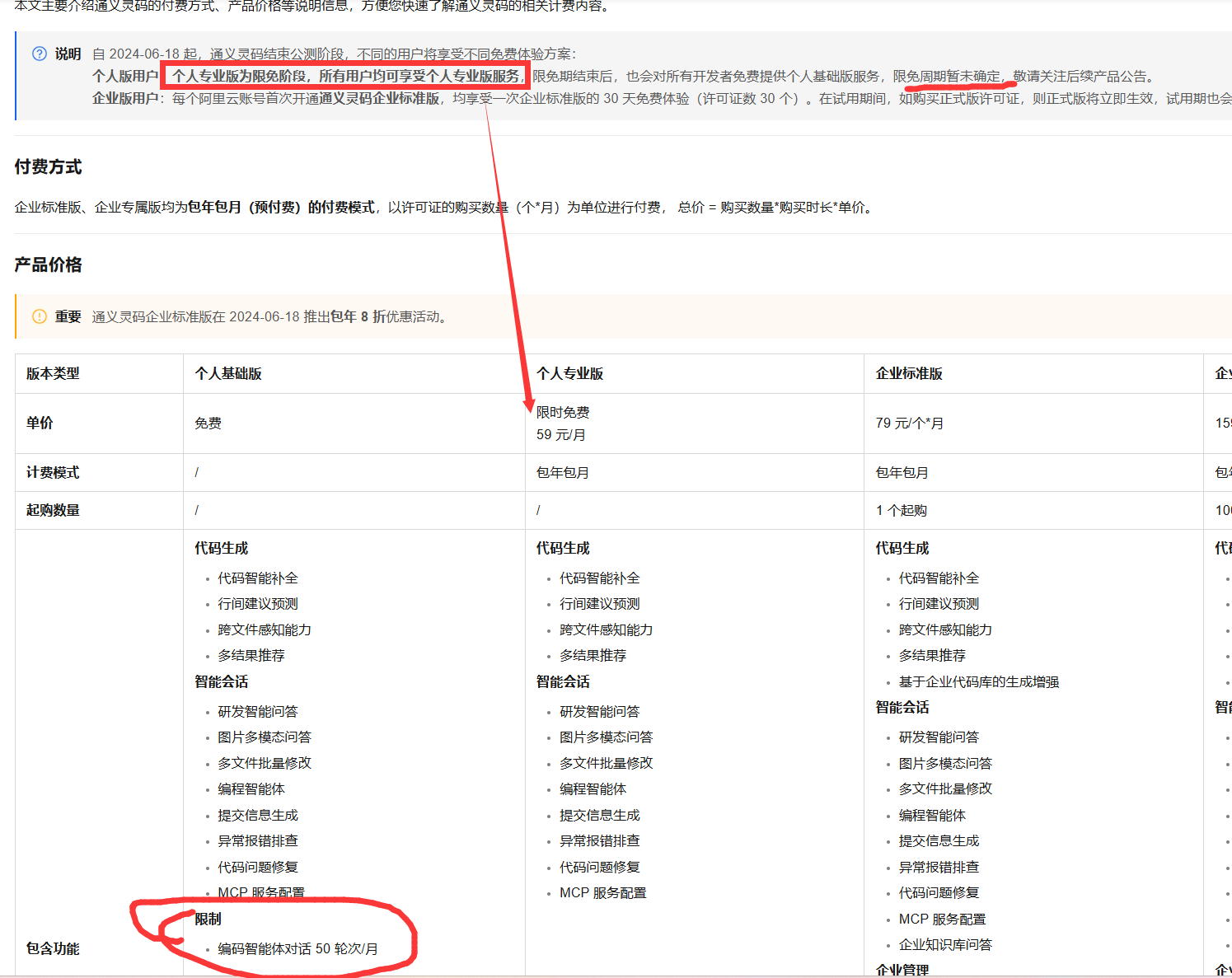This screenshot has height=978, width=1232.
Task: Click the 限时免费 price text
Action: pos(563,412)
